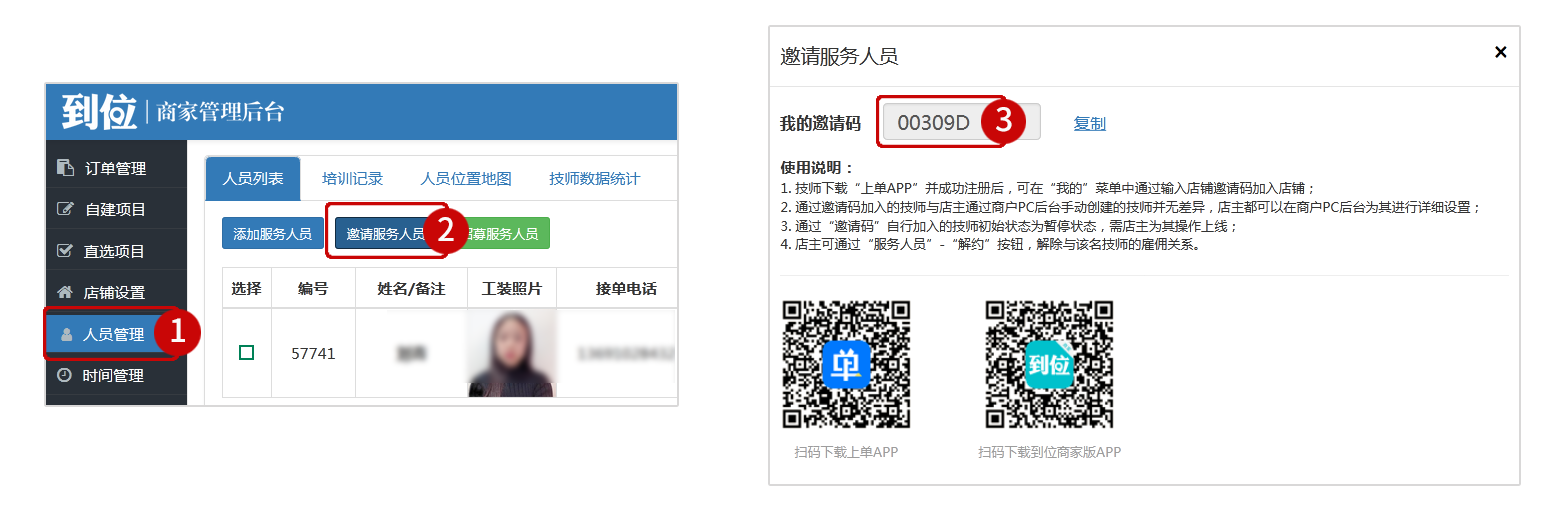Click the 时间管理 clock icon

point(65,375)
